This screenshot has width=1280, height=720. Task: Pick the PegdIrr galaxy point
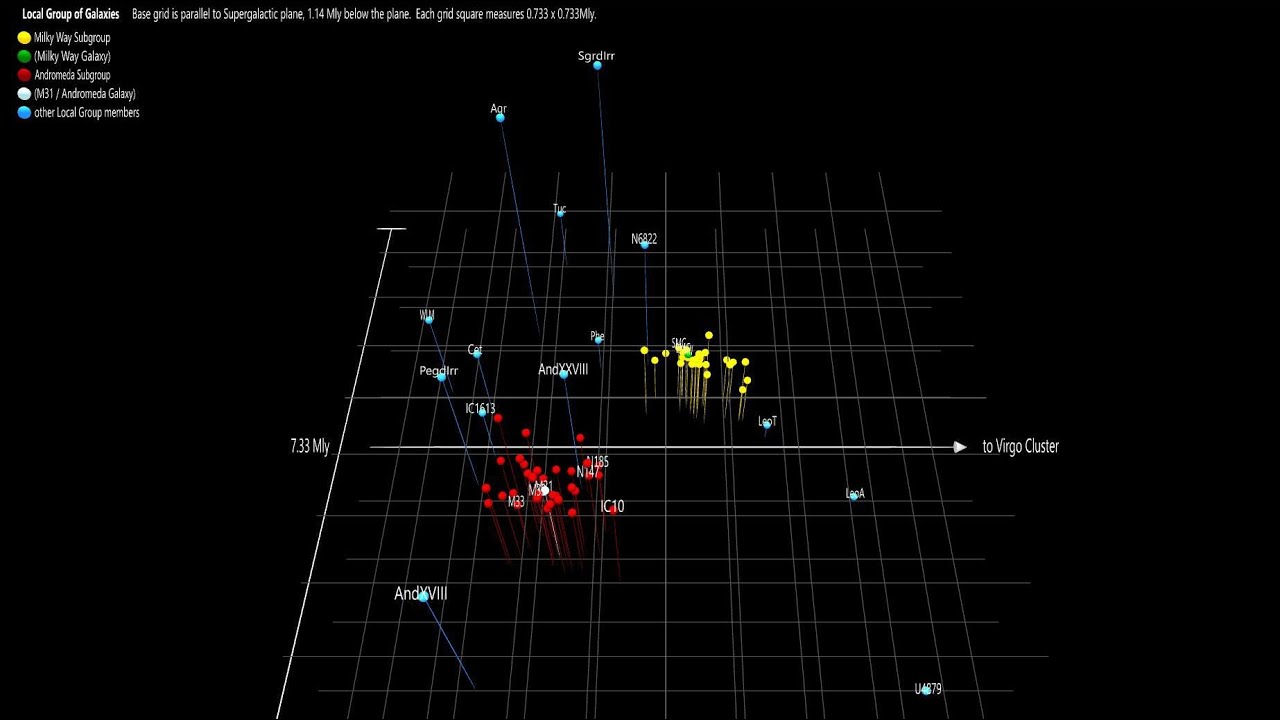[x=441, y=377]
